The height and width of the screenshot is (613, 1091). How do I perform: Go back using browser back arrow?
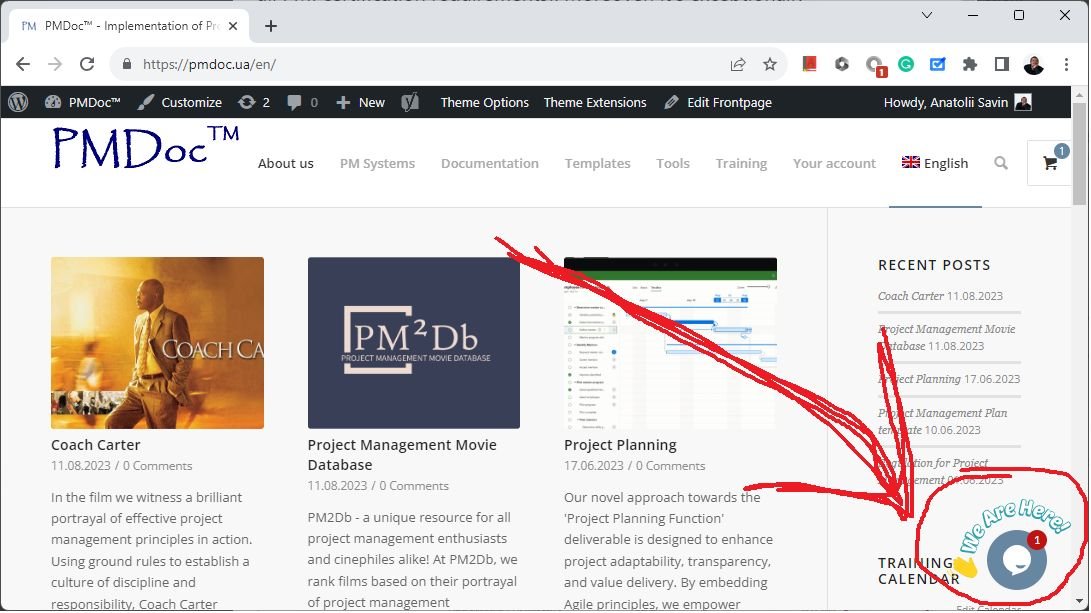pyautogui.click(x=23, y=64)
